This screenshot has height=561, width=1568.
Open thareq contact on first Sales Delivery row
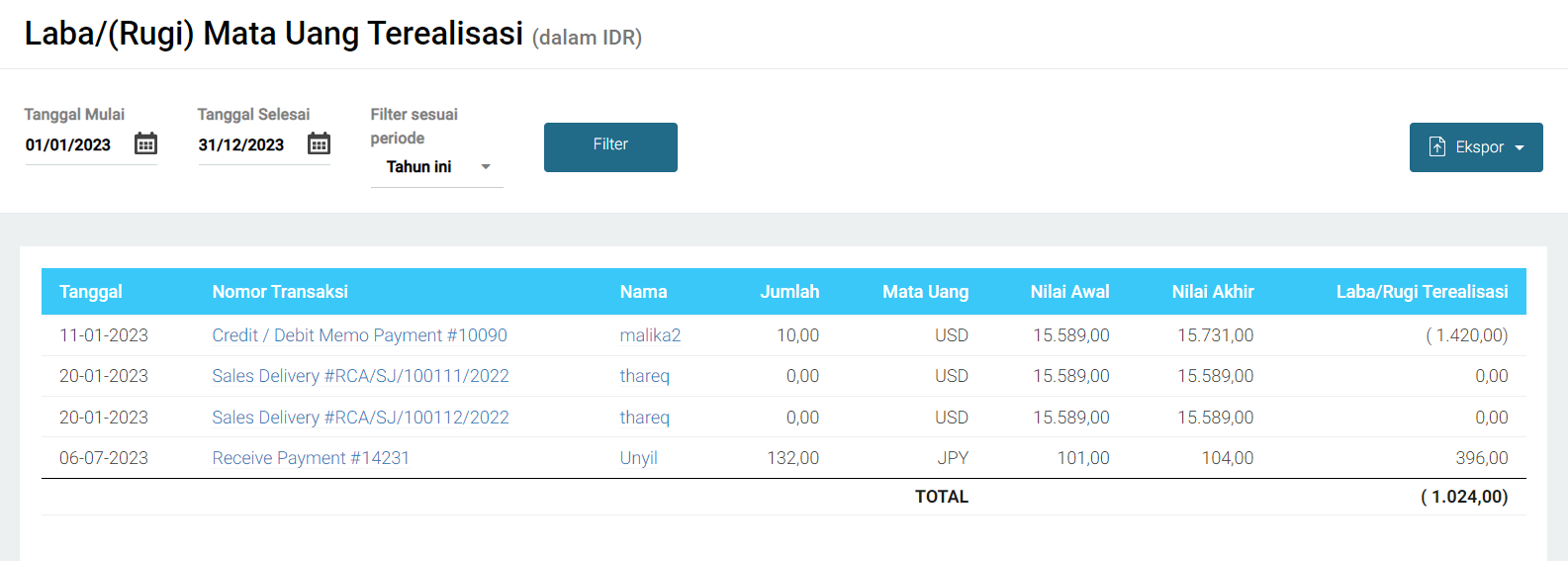(644, 376)
